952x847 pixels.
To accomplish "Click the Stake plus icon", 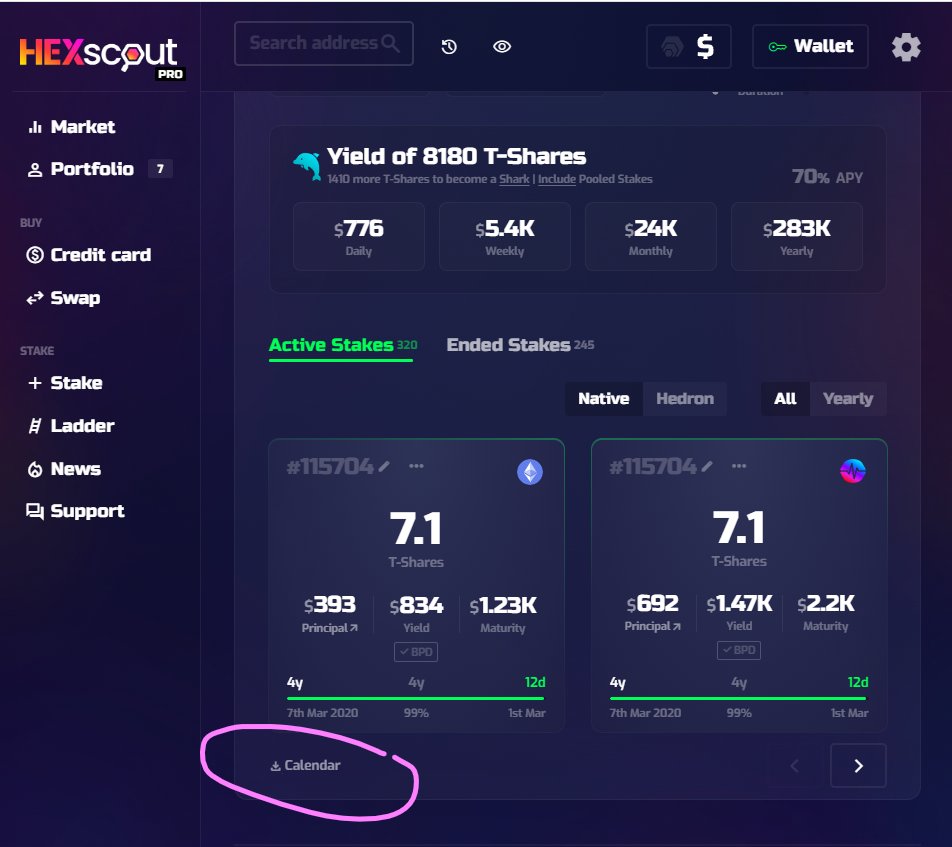I will [35, 383].
